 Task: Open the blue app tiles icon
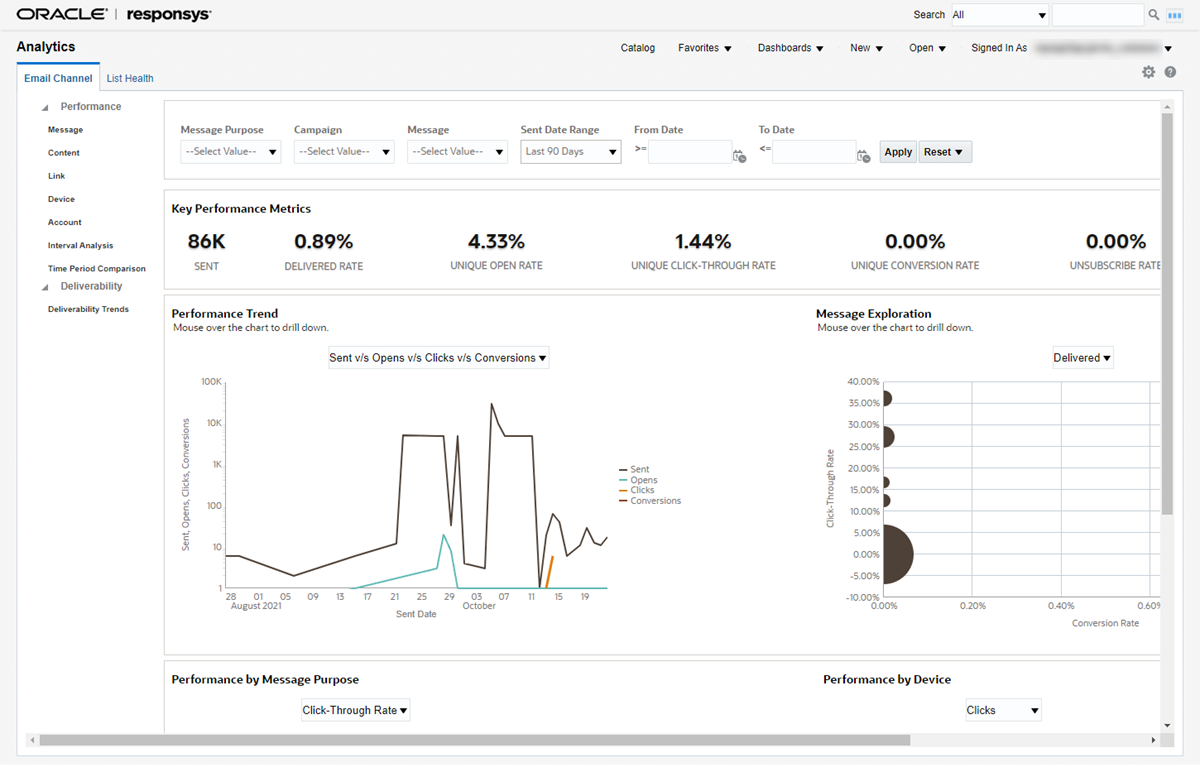[x=1175, y=14]
